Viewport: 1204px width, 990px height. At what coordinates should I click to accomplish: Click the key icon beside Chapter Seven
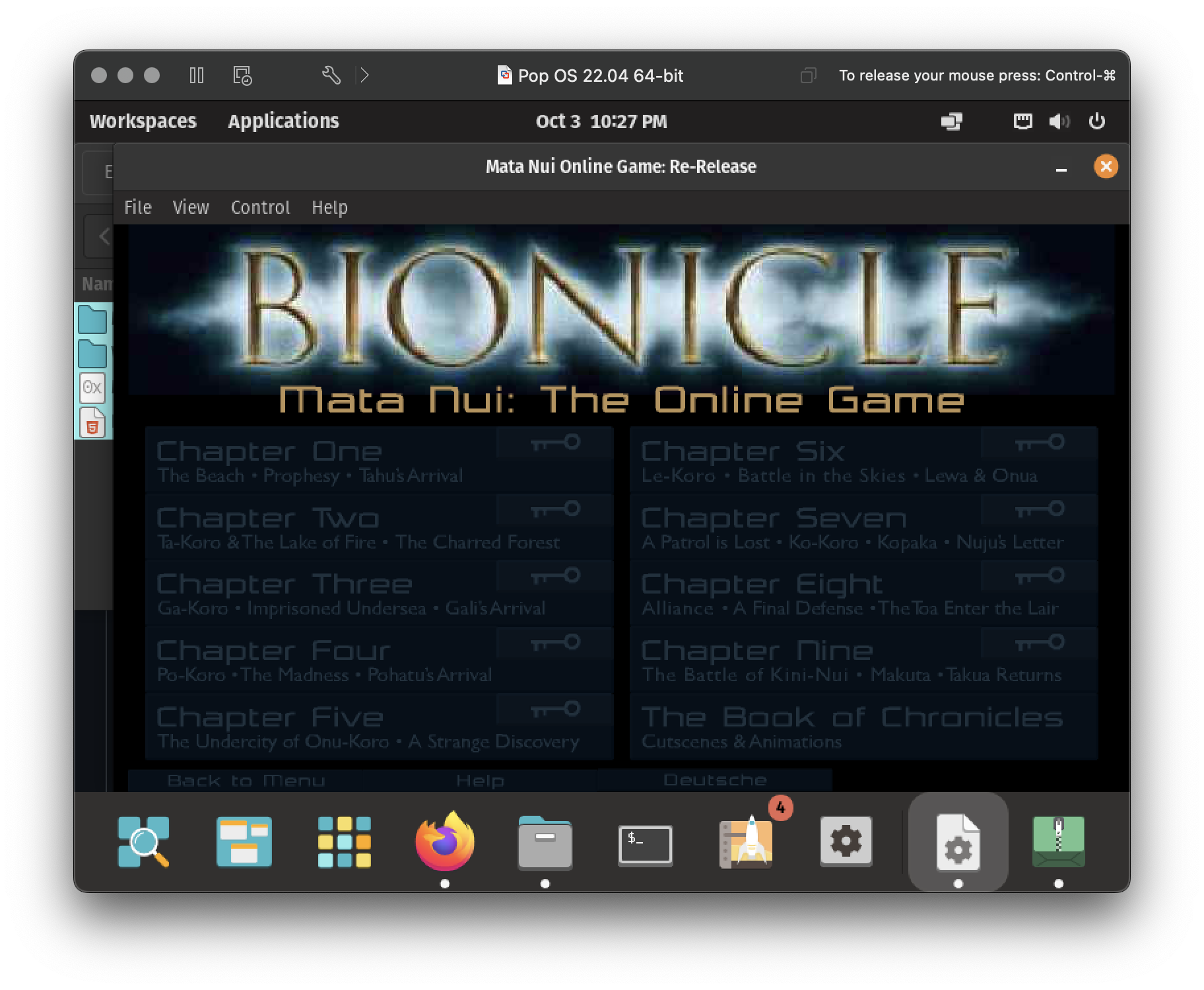1038,509
